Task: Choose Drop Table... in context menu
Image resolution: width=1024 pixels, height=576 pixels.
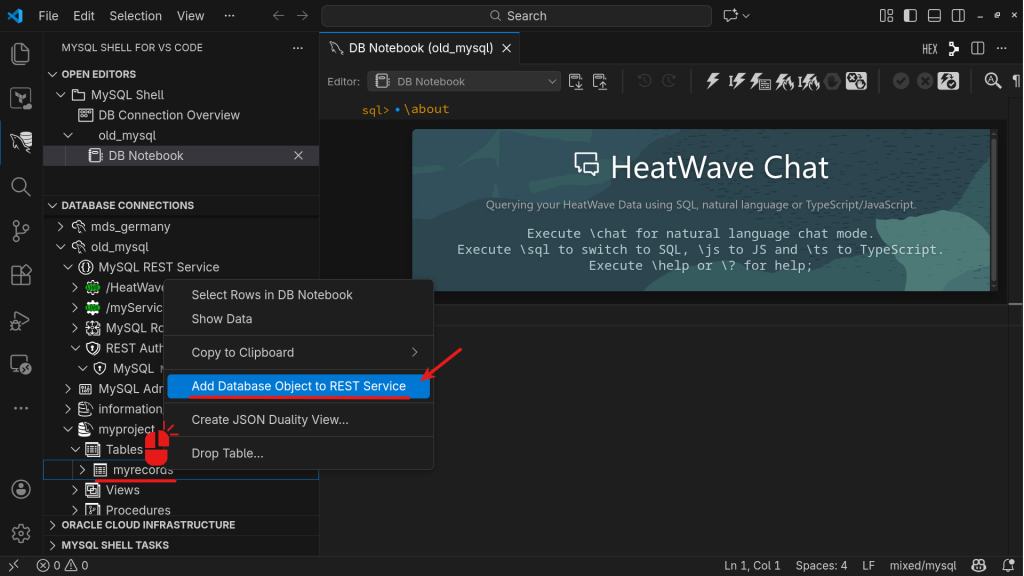Action: (298, 453)
